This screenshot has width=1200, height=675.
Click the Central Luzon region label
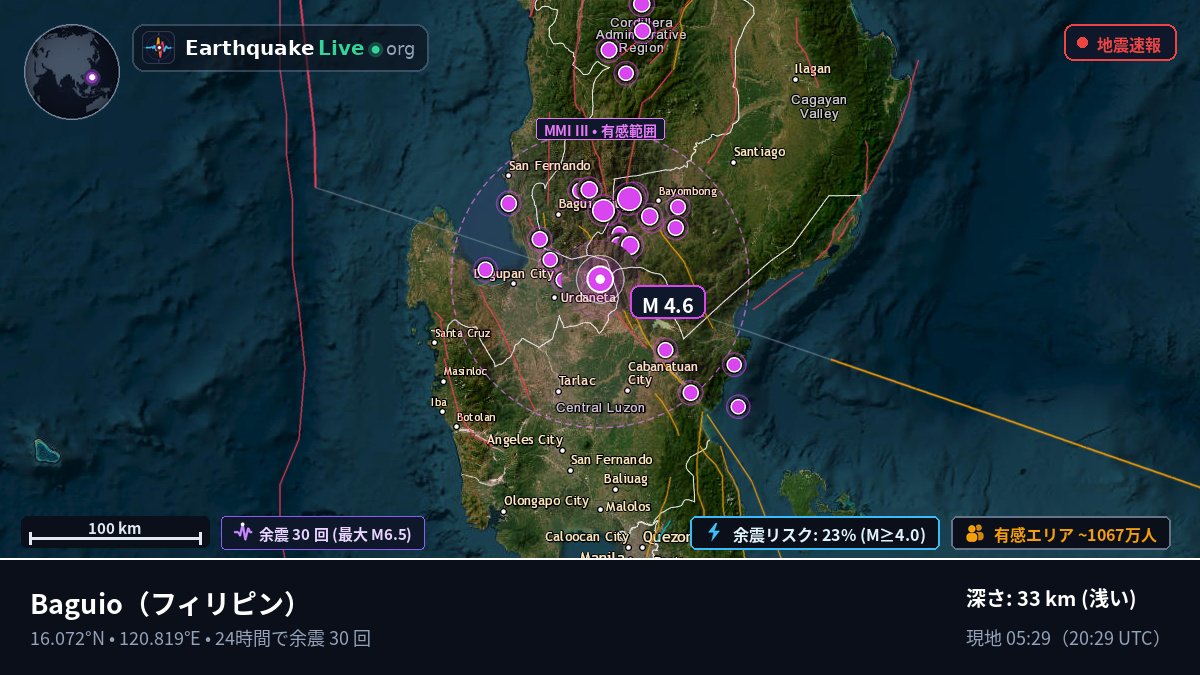tap(600, 407)
